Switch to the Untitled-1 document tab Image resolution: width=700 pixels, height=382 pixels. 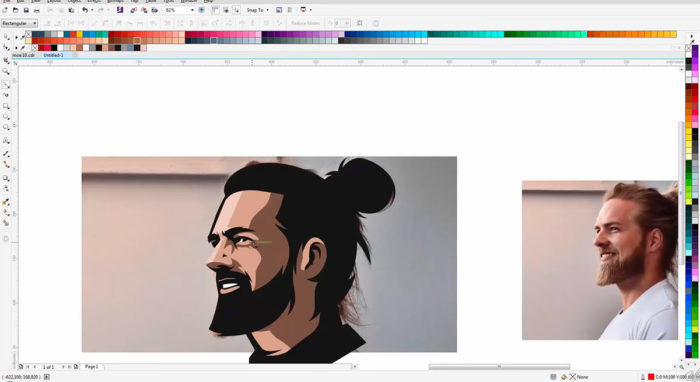tap(54, 55)
